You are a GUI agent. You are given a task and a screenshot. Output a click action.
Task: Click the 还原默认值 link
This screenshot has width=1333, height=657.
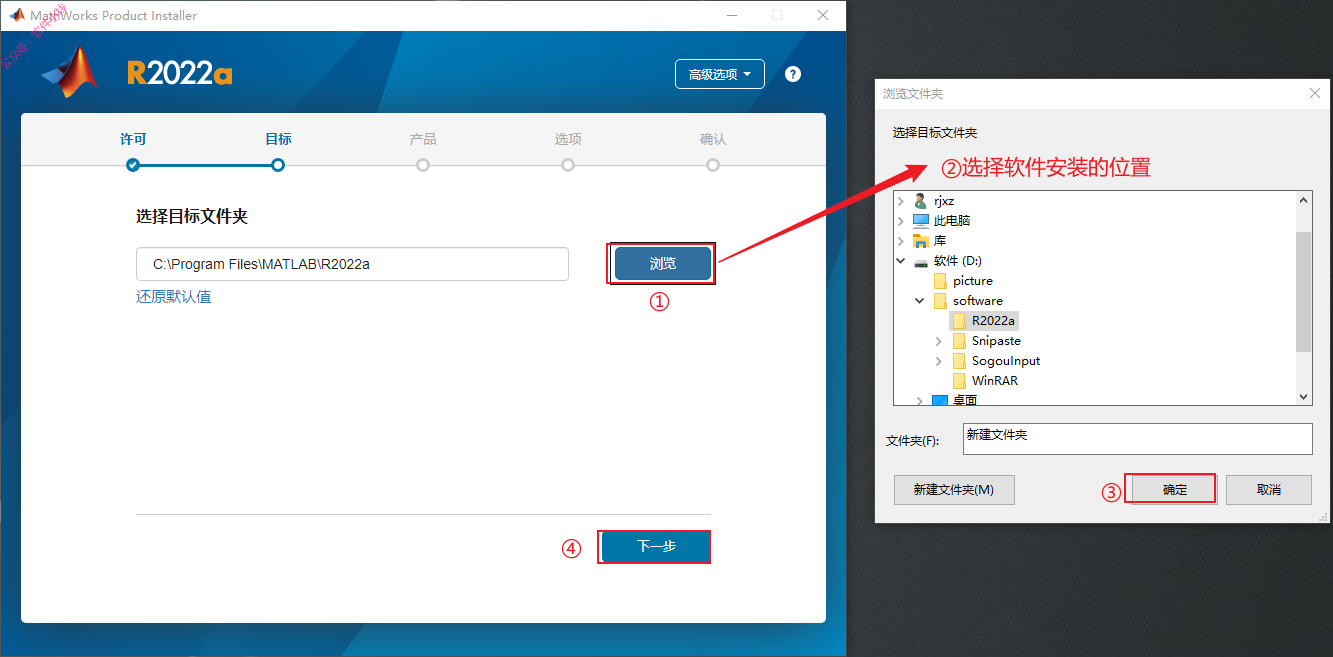(174, 297)
